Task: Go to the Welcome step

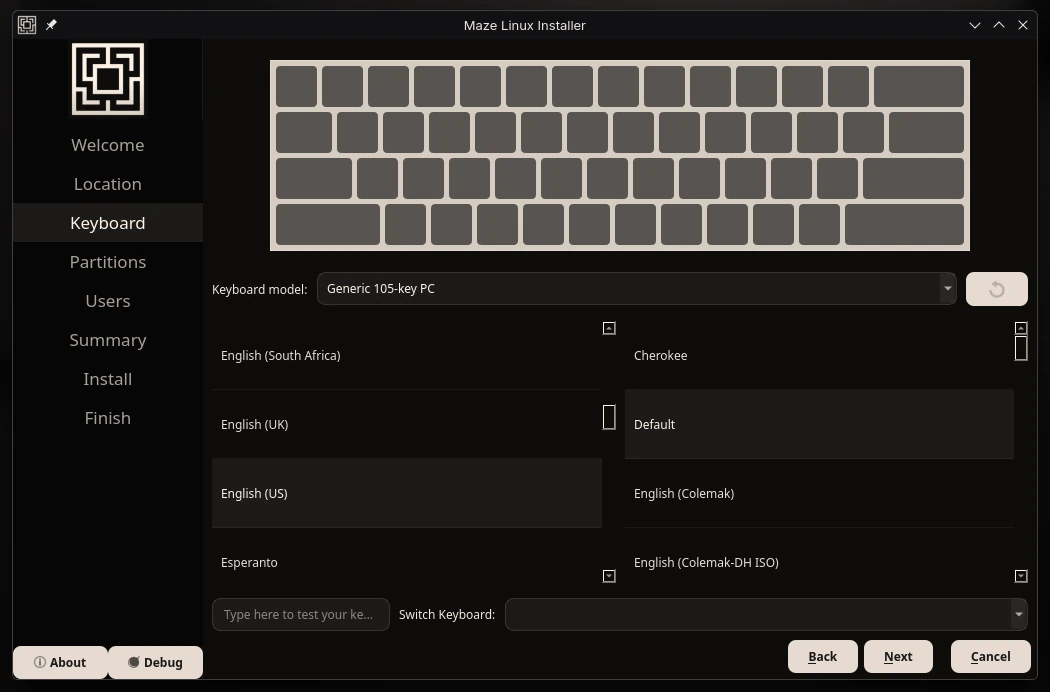Action: [108, 145]
